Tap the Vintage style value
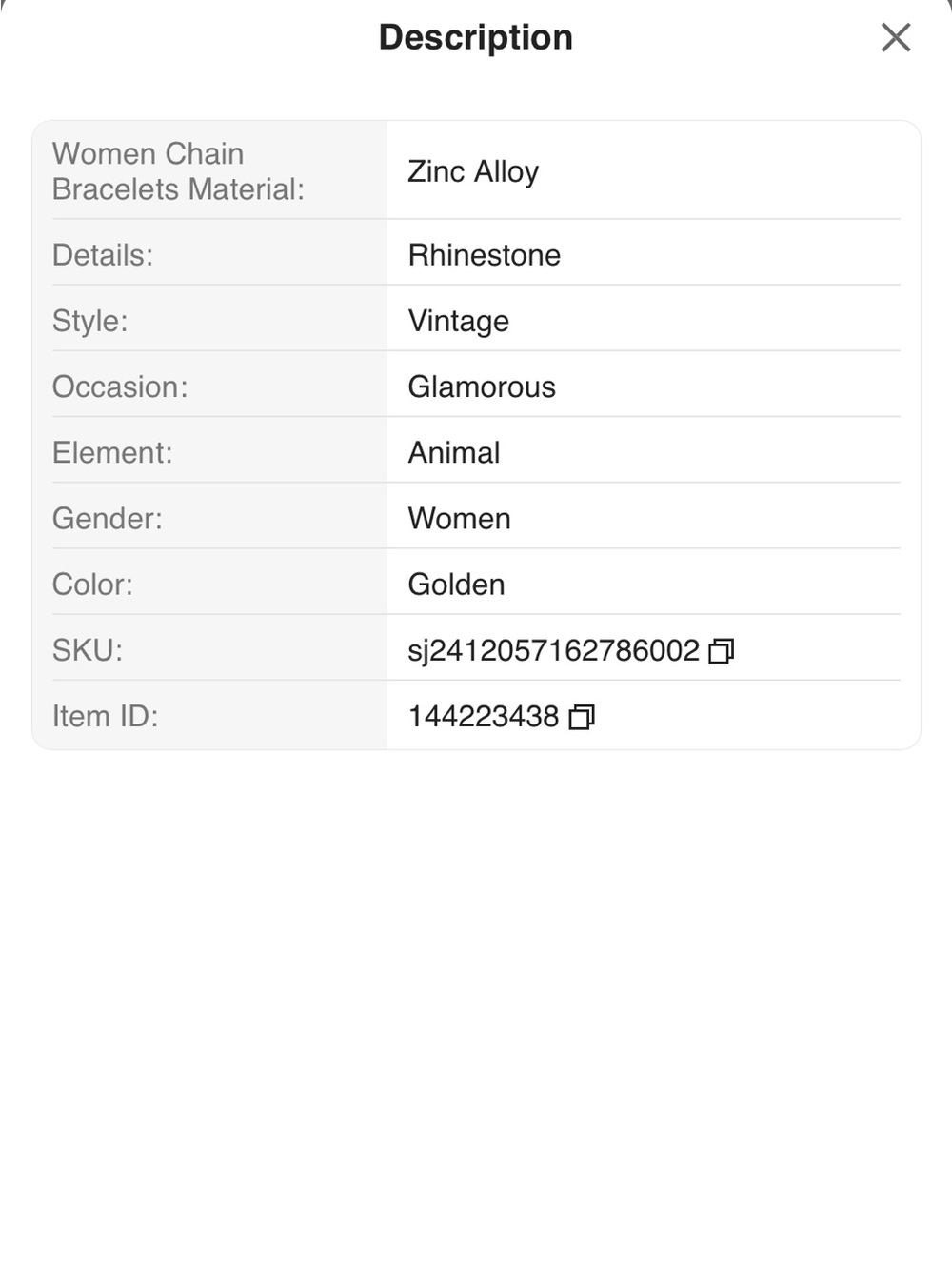Screen dimensions: 952x1269 point(458,321)
